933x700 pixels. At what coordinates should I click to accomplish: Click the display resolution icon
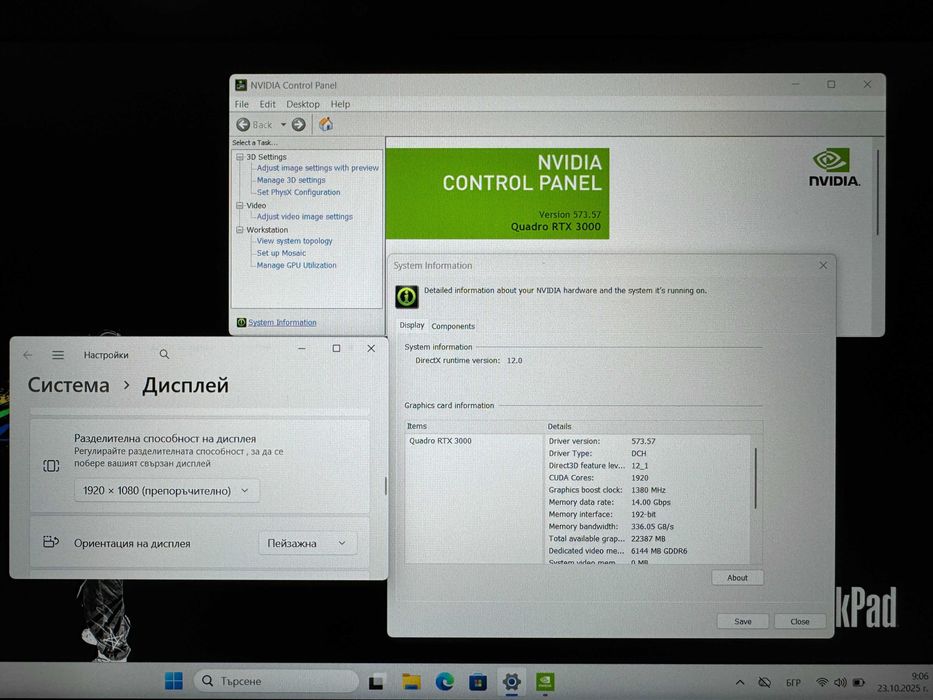[51, 465]
